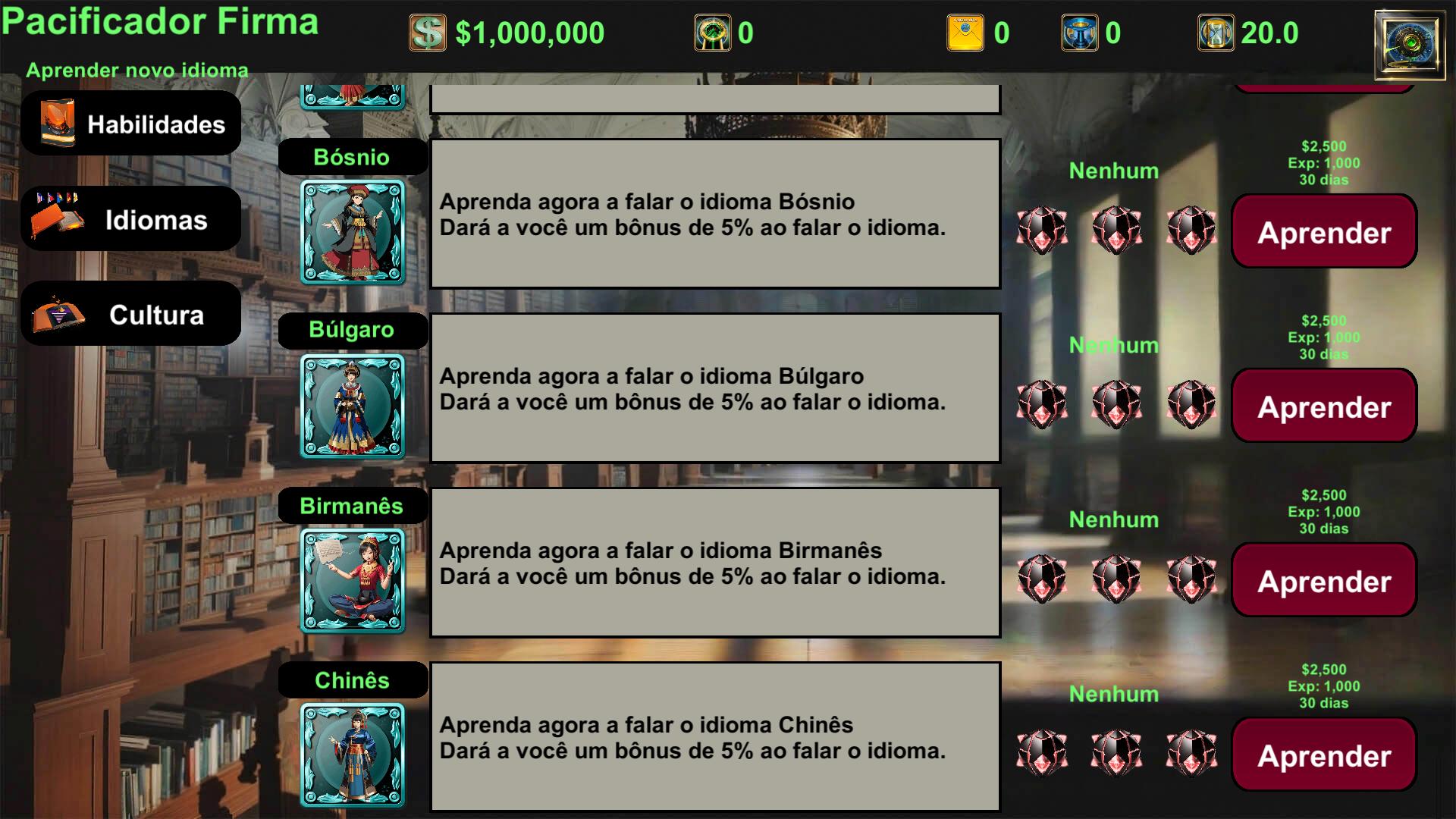
Task: Open the ornate compass menu icon top-right
Action: pyautogui.click(x=1410, y=44)
